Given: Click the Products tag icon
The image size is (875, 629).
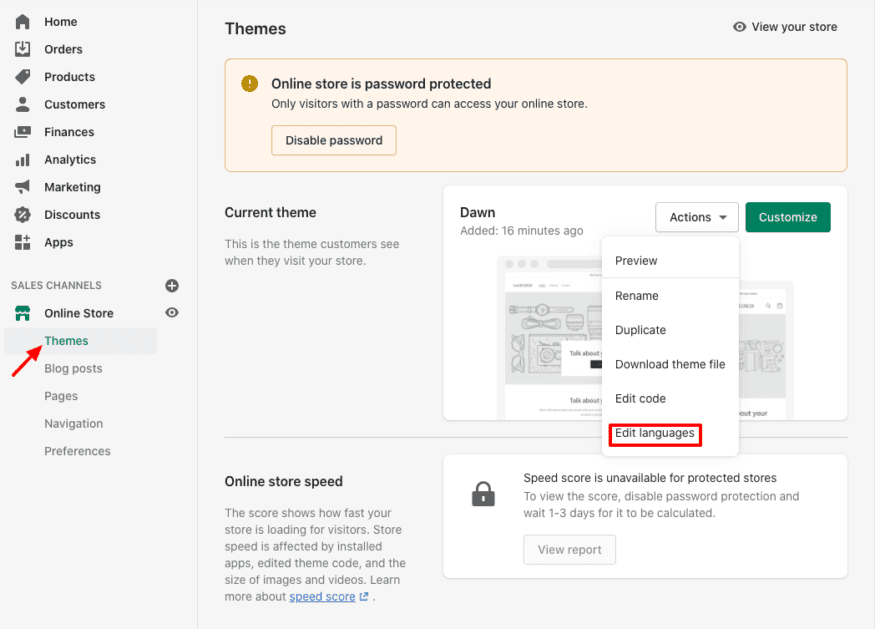Looking at the screenshot, I should pos(22,76).
